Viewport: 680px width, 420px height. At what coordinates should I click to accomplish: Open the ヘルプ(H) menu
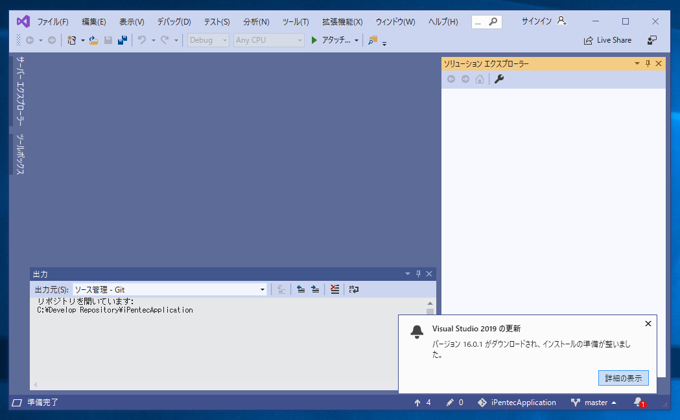pyautogui.click(x=443, y=22)
